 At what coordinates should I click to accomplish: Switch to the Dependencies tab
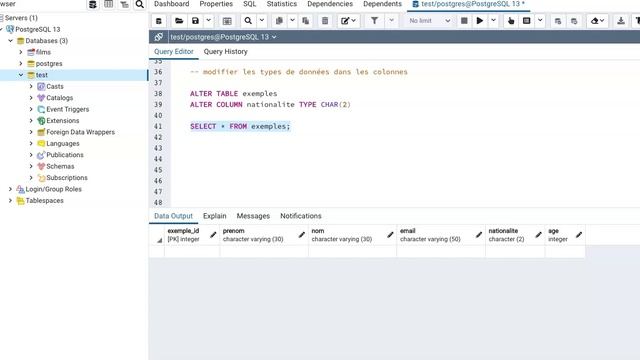(330, 4)
